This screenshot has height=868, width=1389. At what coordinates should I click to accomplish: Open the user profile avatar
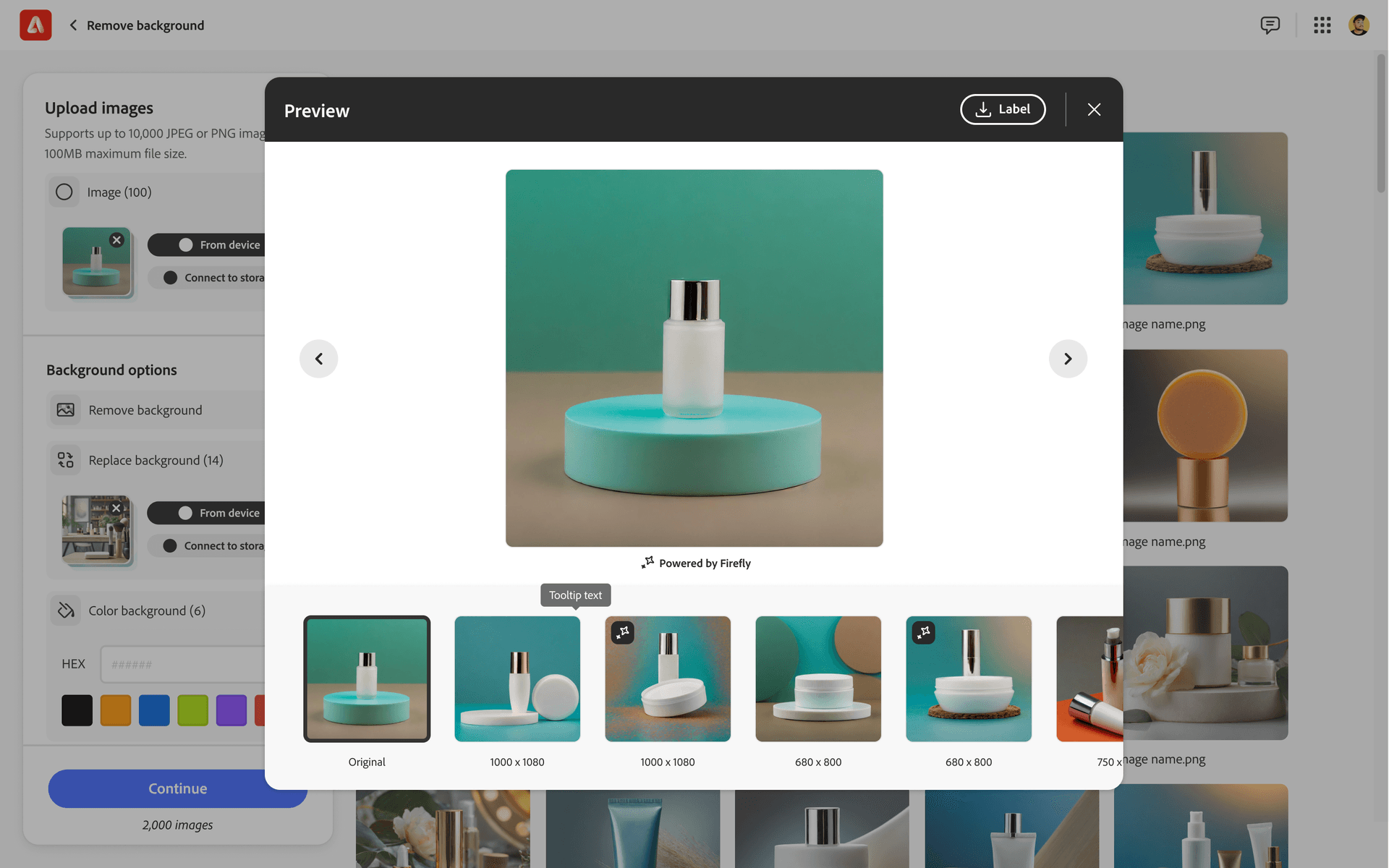click(1359, 25)
